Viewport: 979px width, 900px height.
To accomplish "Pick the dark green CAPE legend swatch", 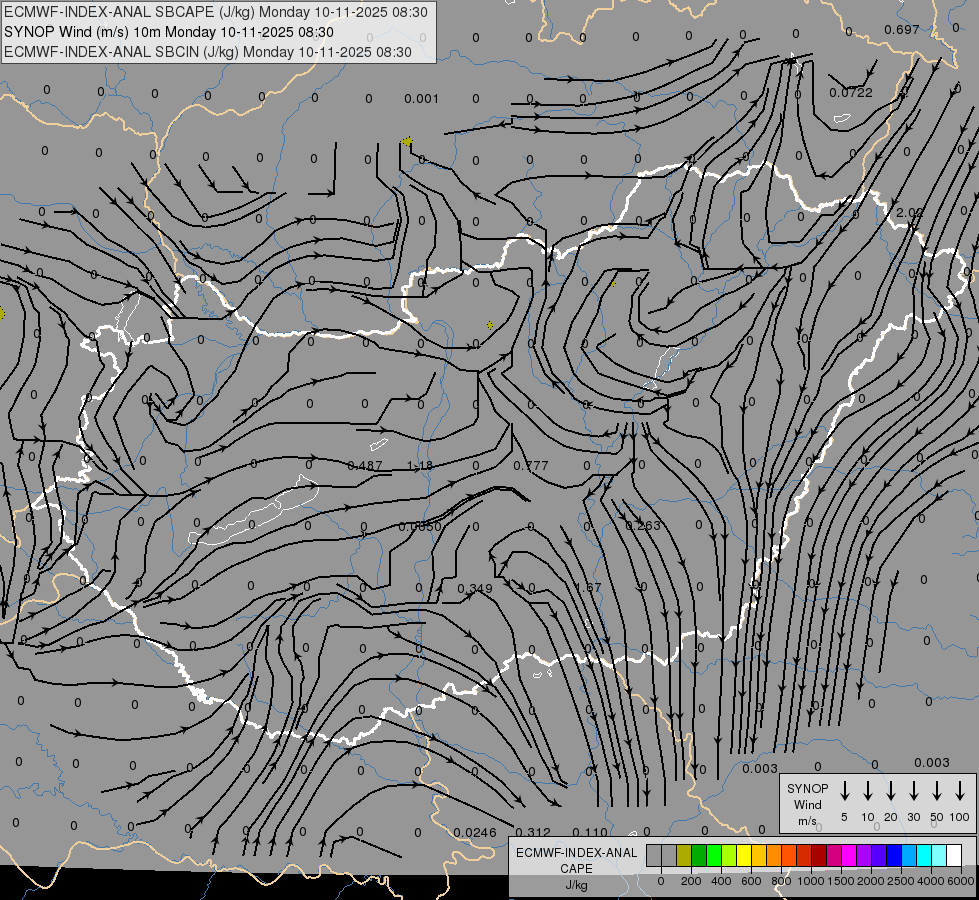I will (x=699, y=855).
